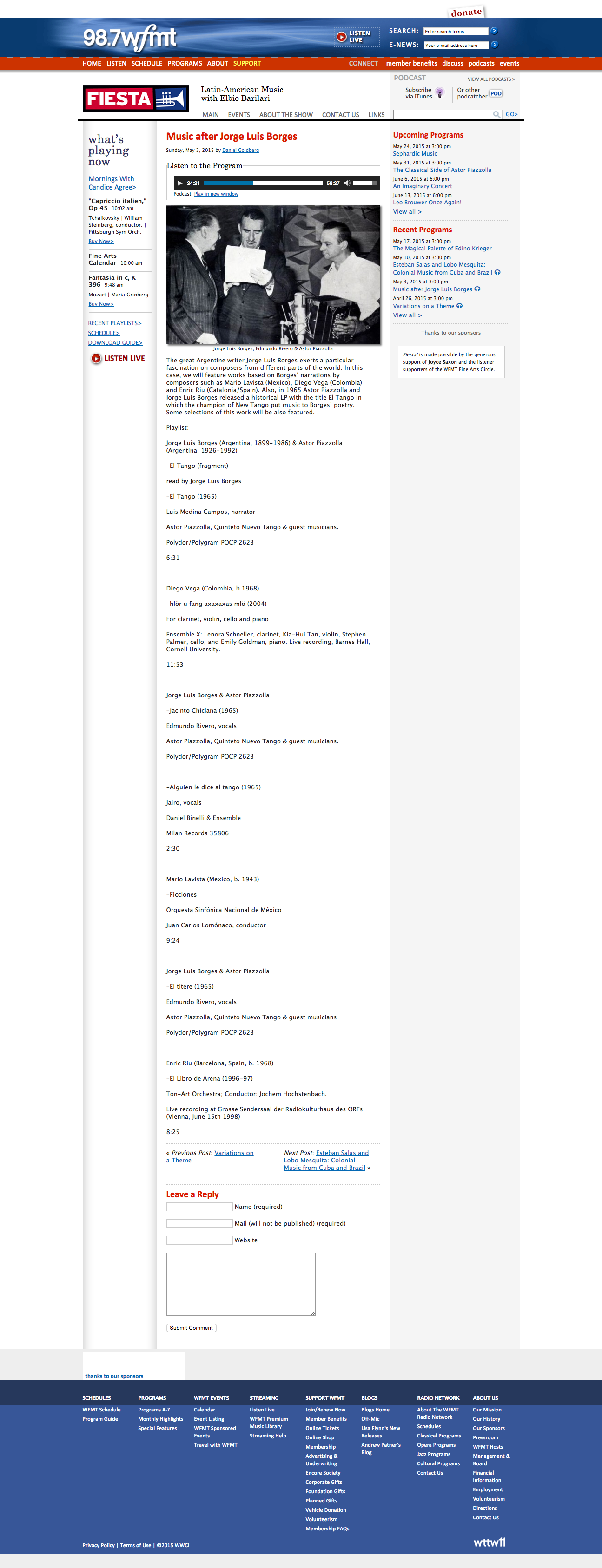Play the podcast audio player

tap(180, 183)
